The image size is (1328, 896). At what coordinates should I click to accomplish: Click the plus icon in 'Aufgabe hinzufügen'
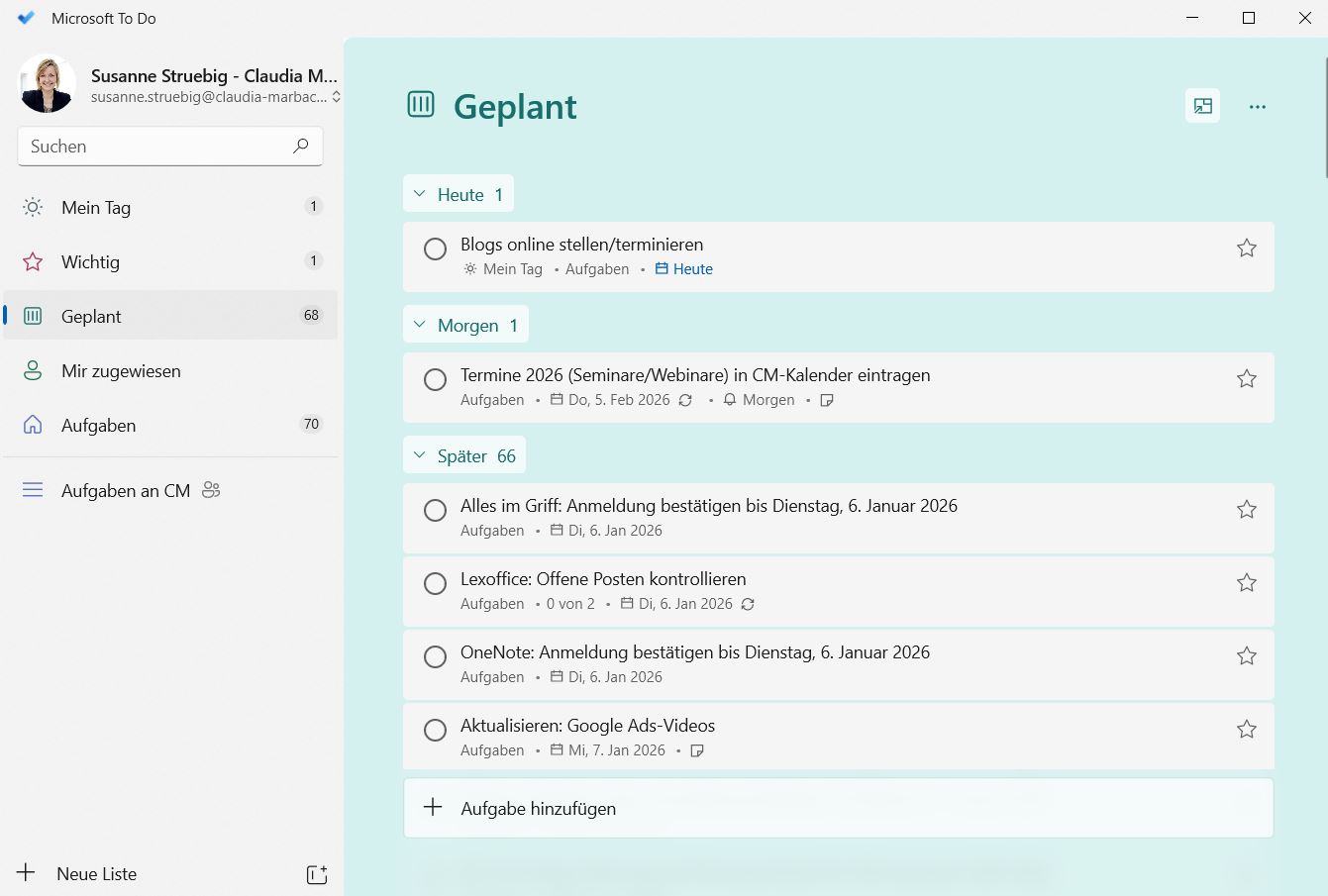[x=433, y=808]
